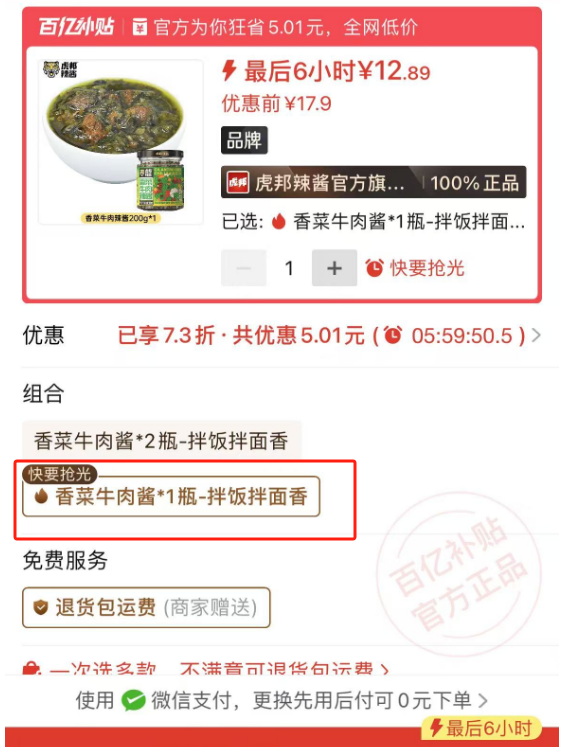The width and height of the screenshot is (579, 747).
Task: Toggle 退货包运费 free service option
Action: 146,607
